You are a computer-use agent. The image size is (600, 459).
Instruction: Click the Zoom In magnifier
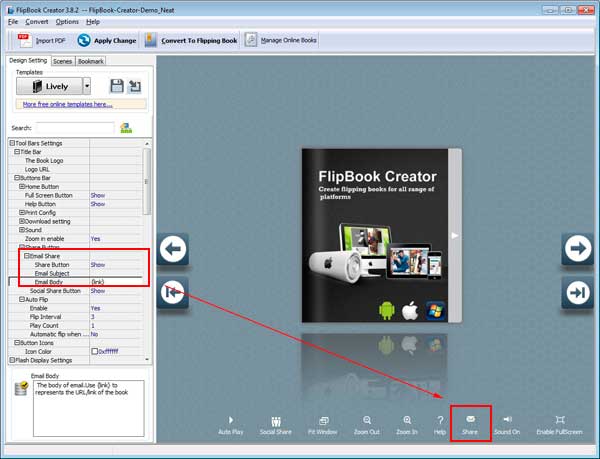click(407, 420)
